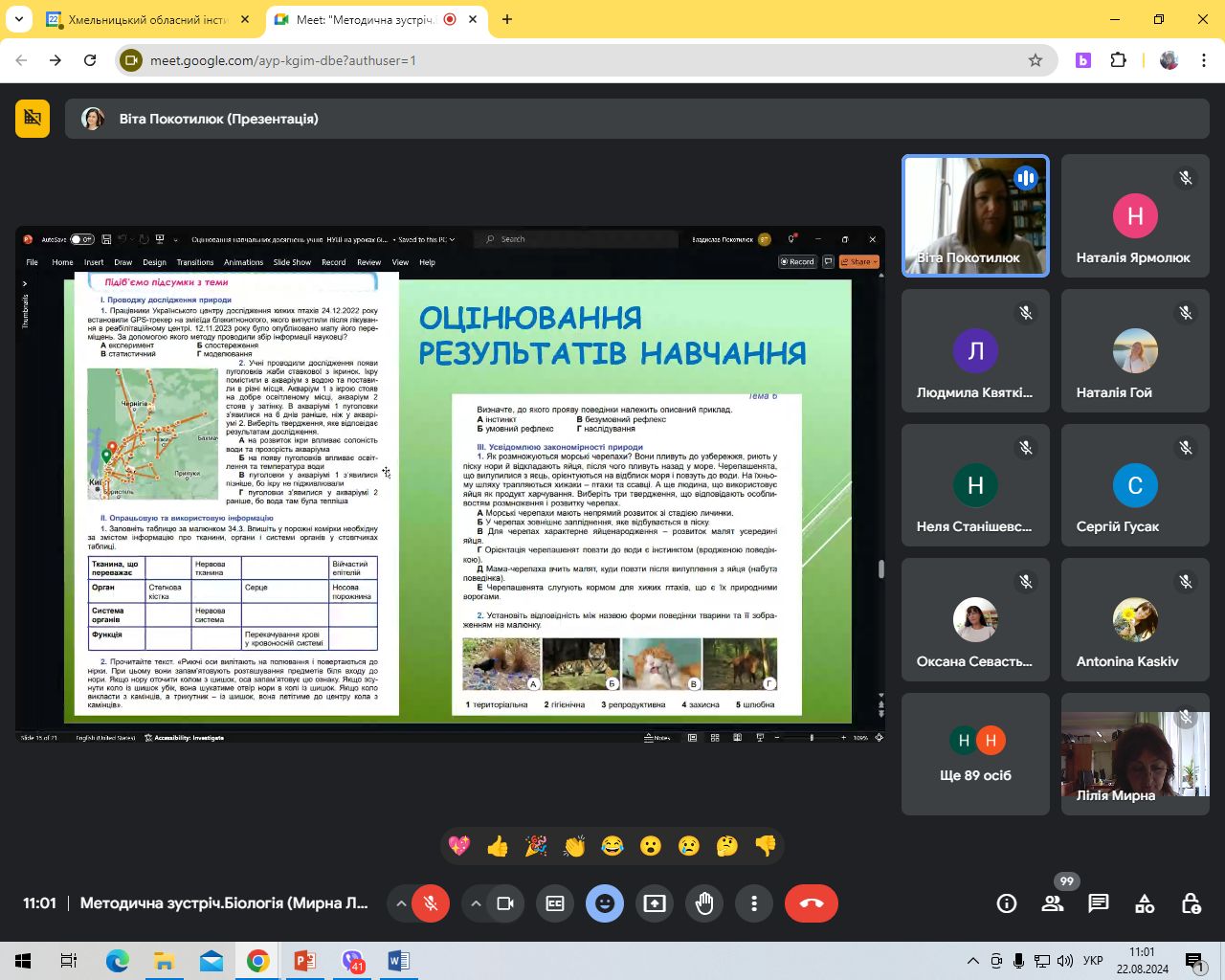The height and width of the screenshot is (980, 1225).
Task: Send the thumbs up reaction
Action: click(x=498, y=846)
